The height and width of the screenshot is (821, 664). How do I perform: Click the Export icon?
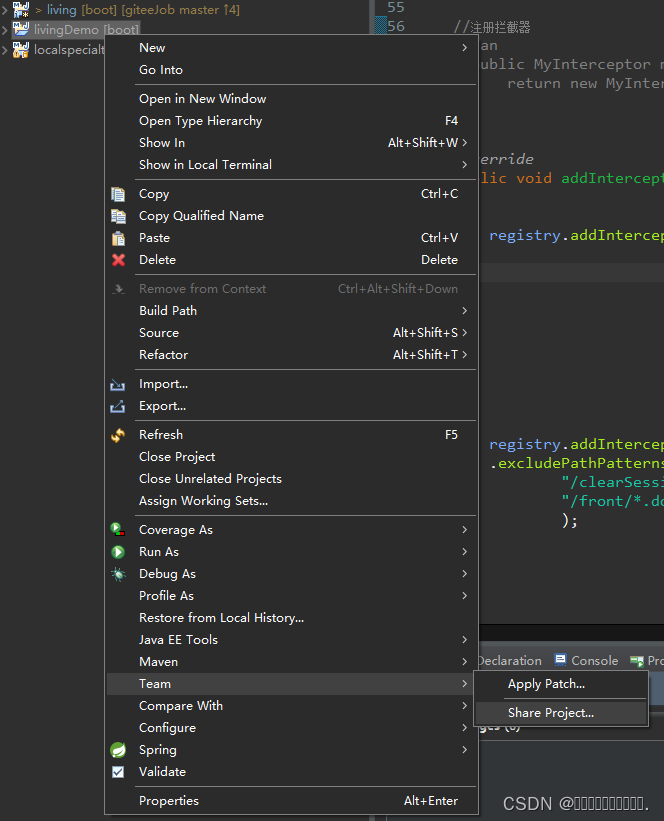(x=118, y=407)
